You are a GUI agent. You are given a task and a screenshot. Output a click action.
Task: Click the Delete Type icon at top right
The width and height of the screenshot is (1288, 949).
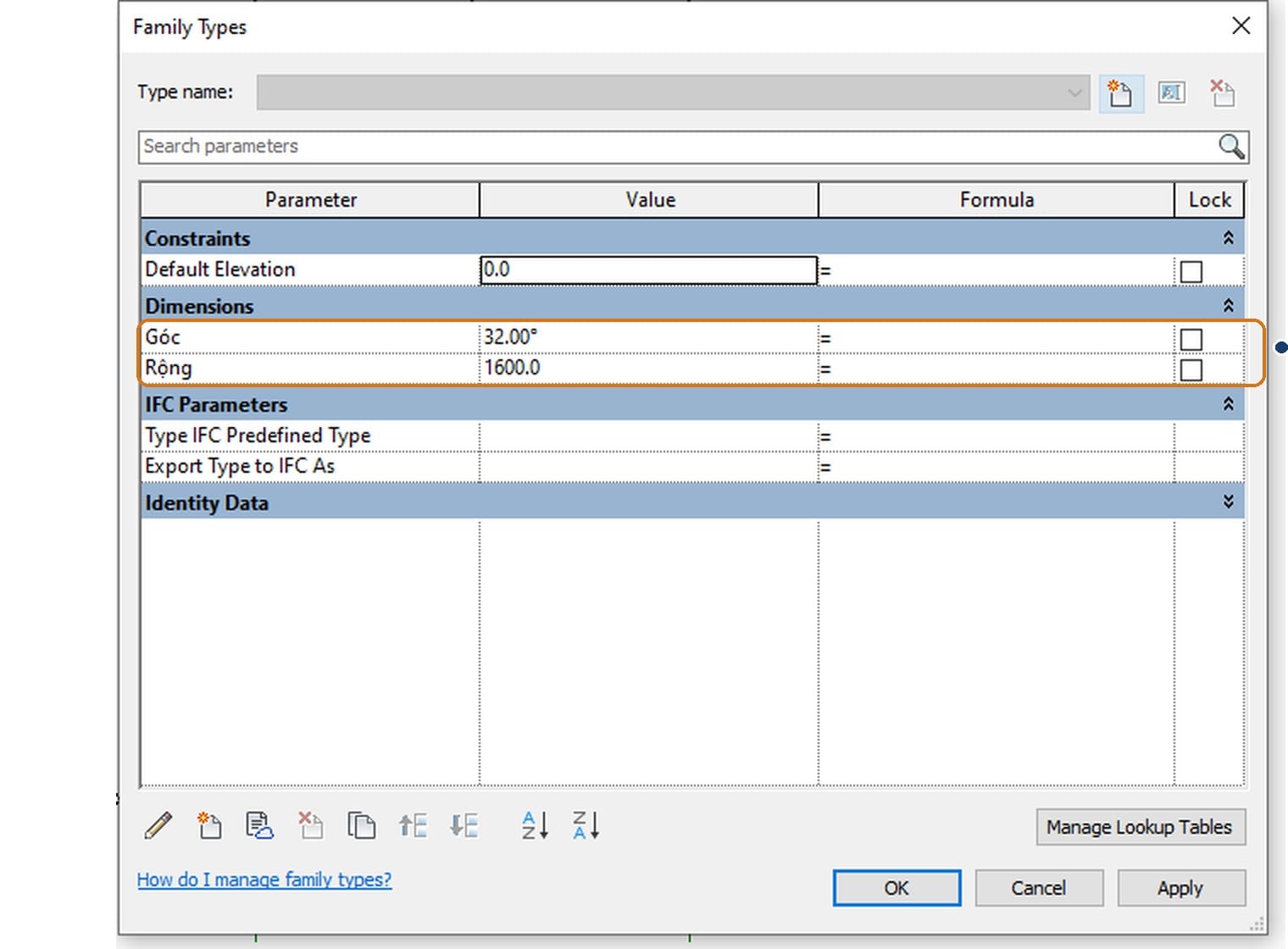(1223, 93)
